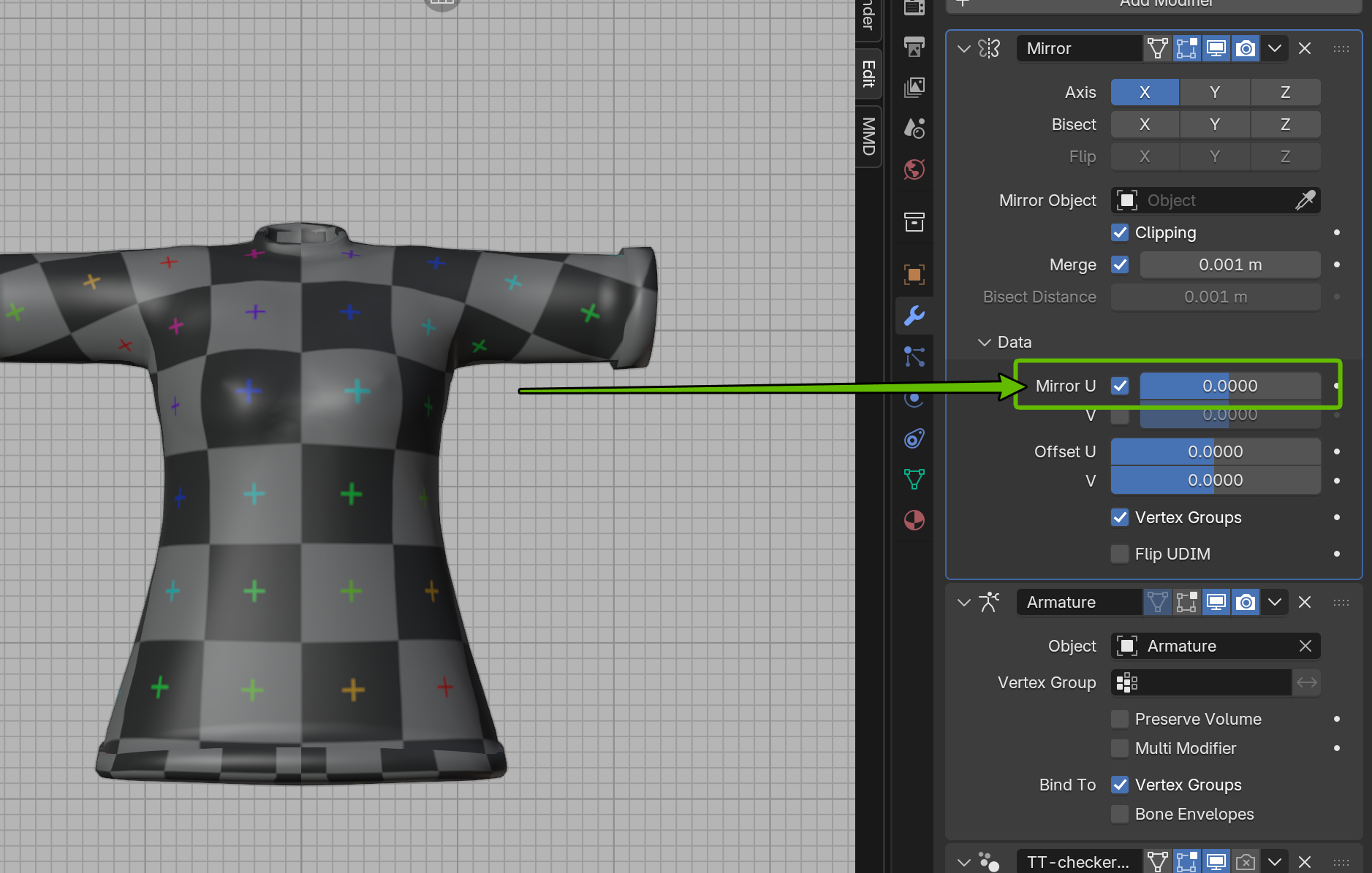Enable the Y axis for Mirror
1372x873 pixels.
point(1214,92)
